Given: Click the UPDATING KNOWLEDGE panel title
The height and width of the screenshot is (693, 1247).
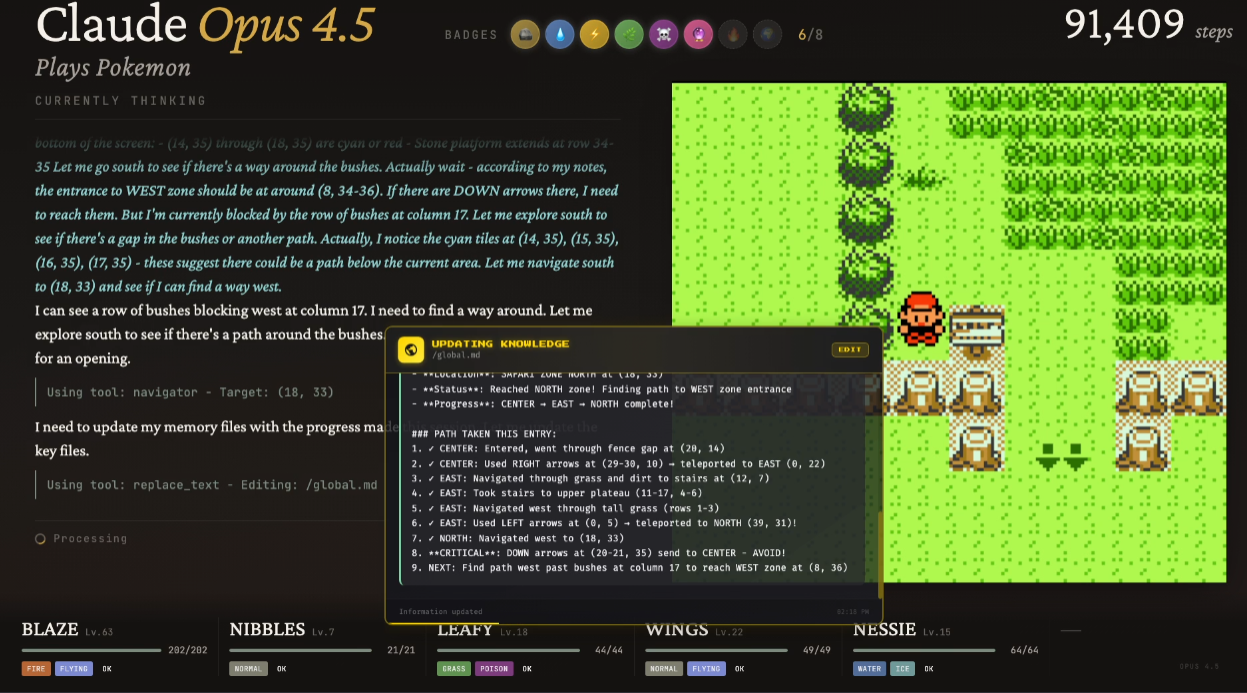Looking at the screenshot, I should tap(500, 343).
